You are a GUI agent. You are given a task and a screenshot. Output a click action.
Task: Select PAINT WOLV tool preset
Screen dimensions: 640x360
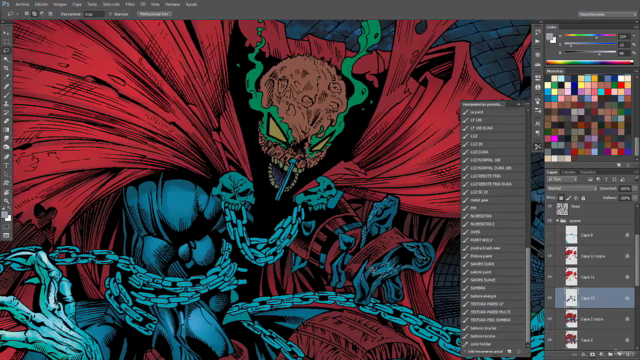493,240
